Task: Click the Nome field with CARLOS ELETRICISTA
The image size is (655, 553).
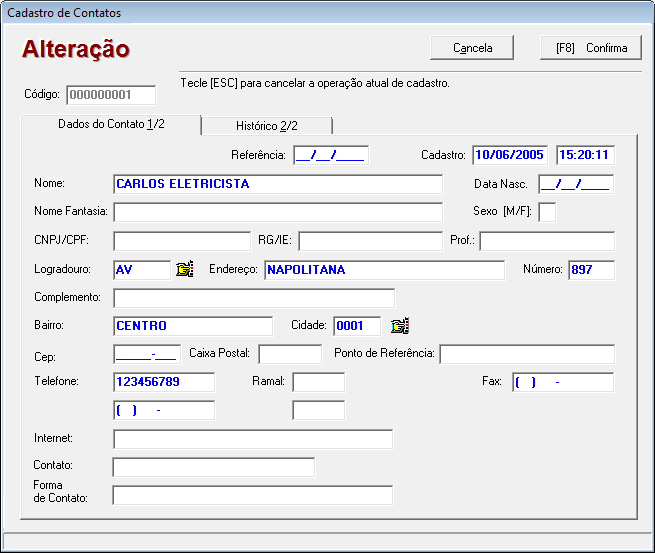Action: pyautogui.click(x=277, y=184)
